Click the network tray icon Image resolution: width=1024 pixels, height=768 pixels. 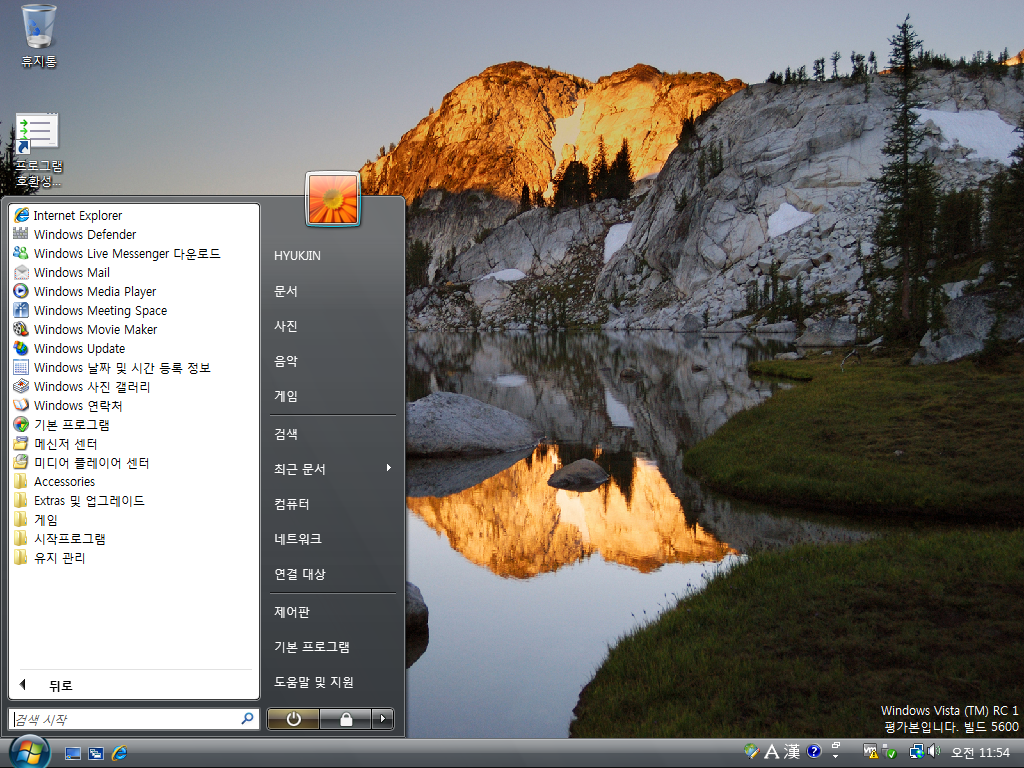(x=916, y=752)
